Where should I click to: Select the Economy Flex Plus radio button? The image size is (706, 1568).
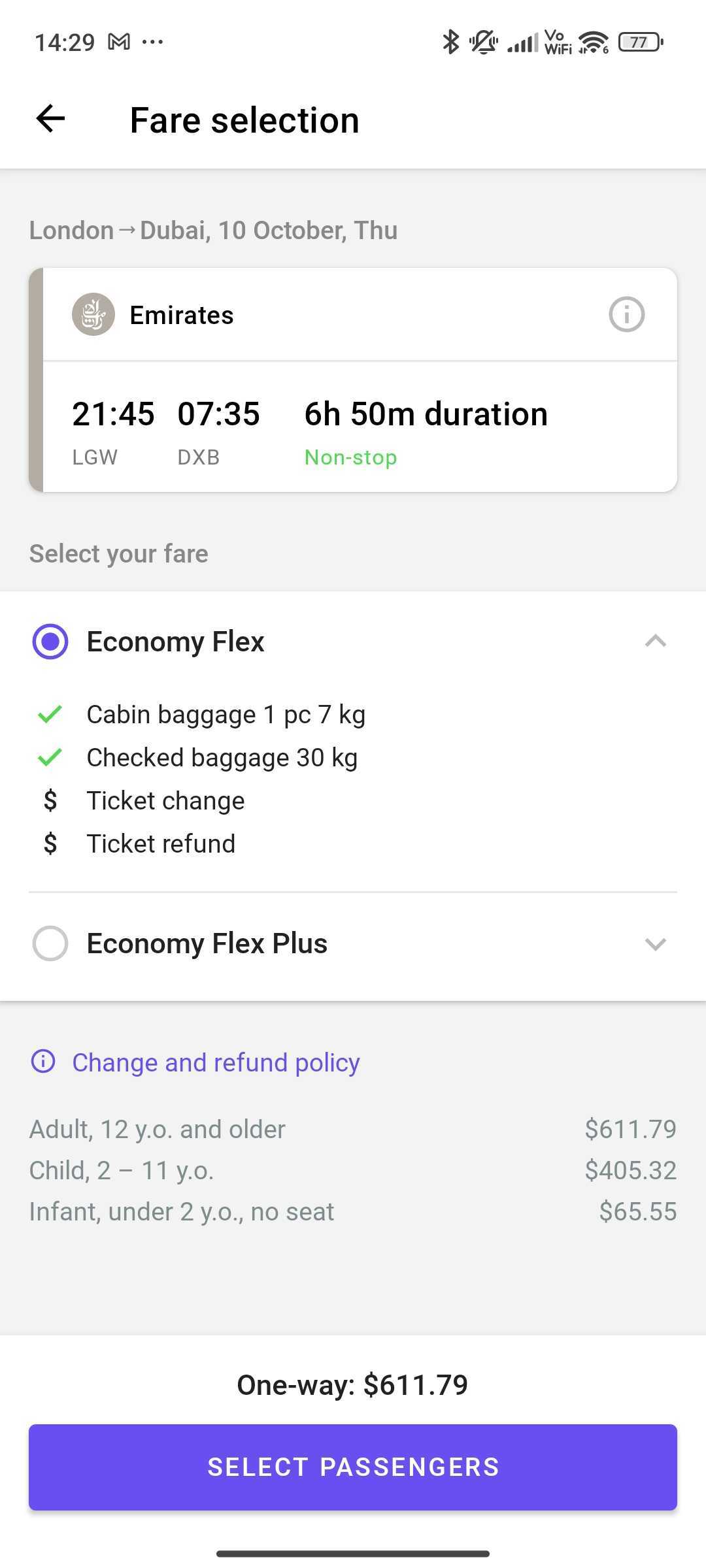pos(50,943)
